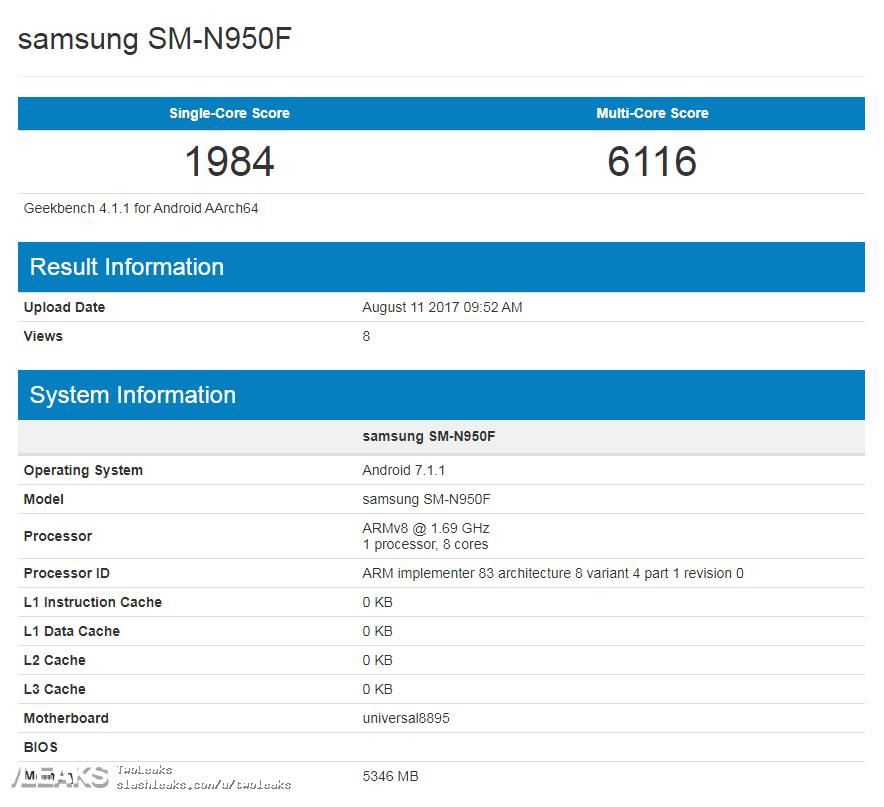The height and width of the screenshot is (807, 884).
Task: Click the ARMv8 @ 1.69 GHz processor value
Action: 426,528
